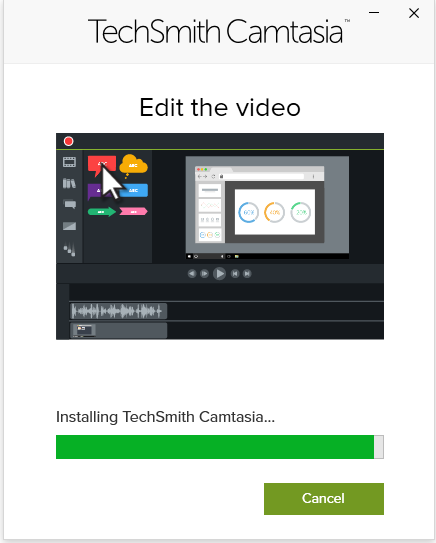
Task: Close the TechSmith Camtasia installer
Action: [x=414, y=13]
